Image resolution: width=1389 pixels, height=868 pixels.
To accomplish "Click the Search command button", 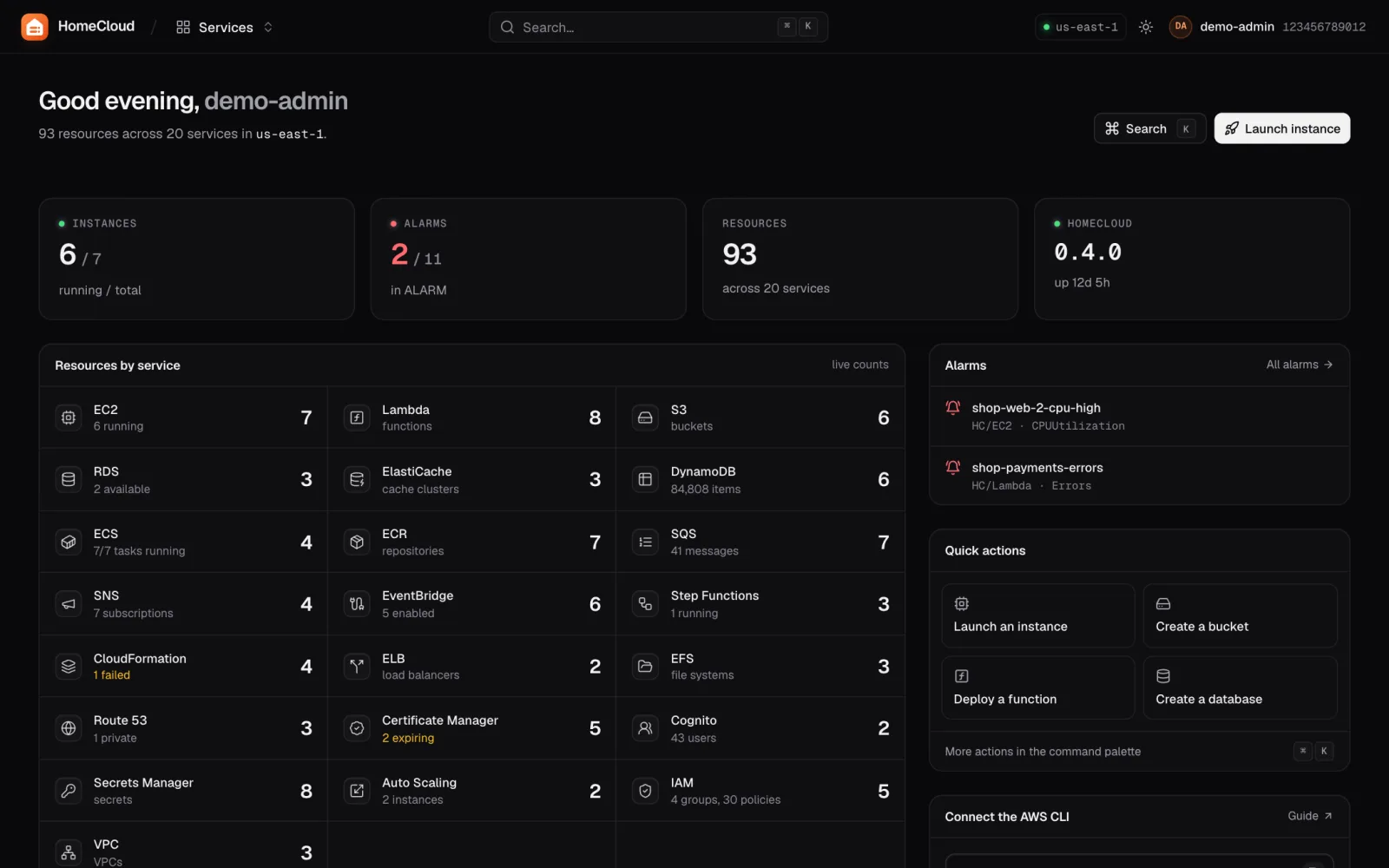I will click(x=1149, y=128).
